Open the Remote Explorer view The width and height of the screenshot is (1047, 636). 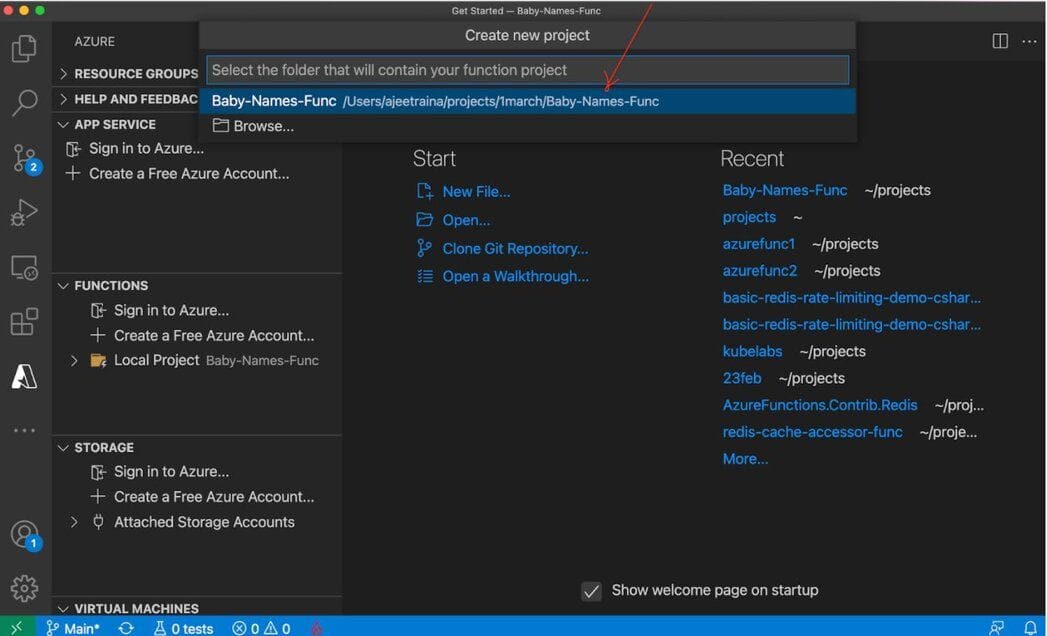click(25, 266)
